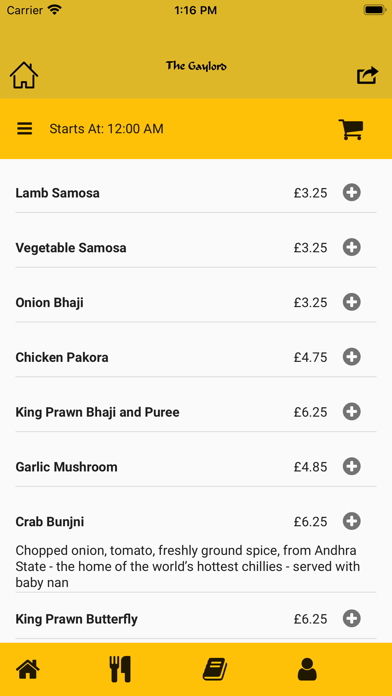Tap the outlined house icon in header

pyautogui.click(x=24, y=75)
